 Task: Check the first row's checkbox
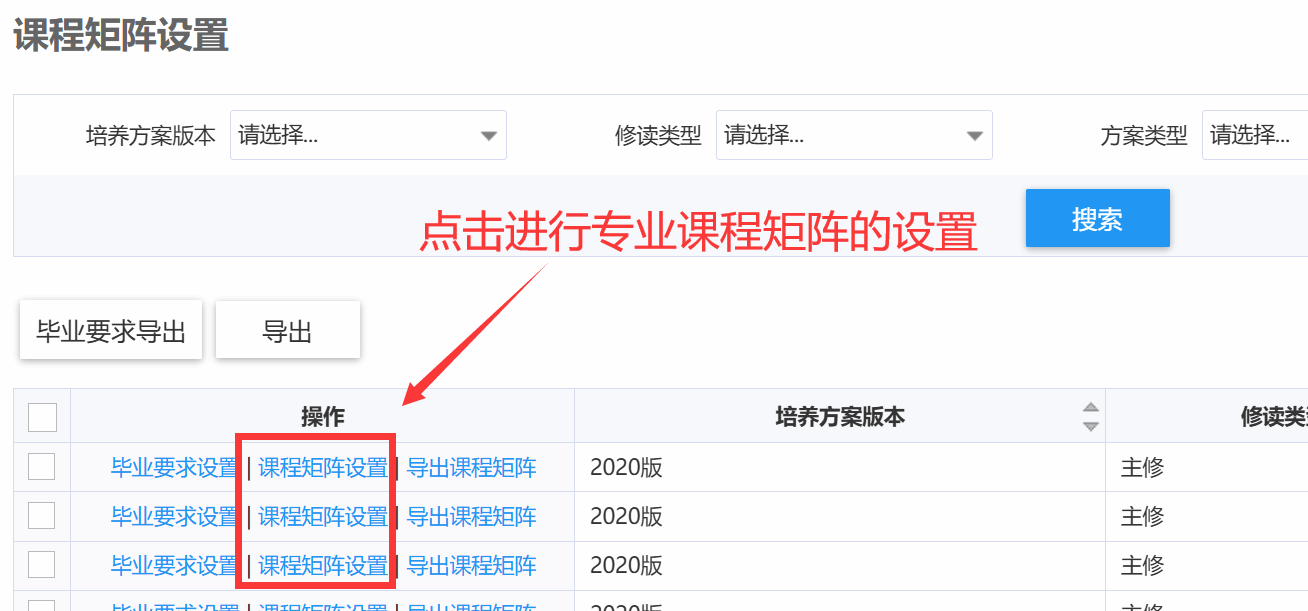point(42,467)
